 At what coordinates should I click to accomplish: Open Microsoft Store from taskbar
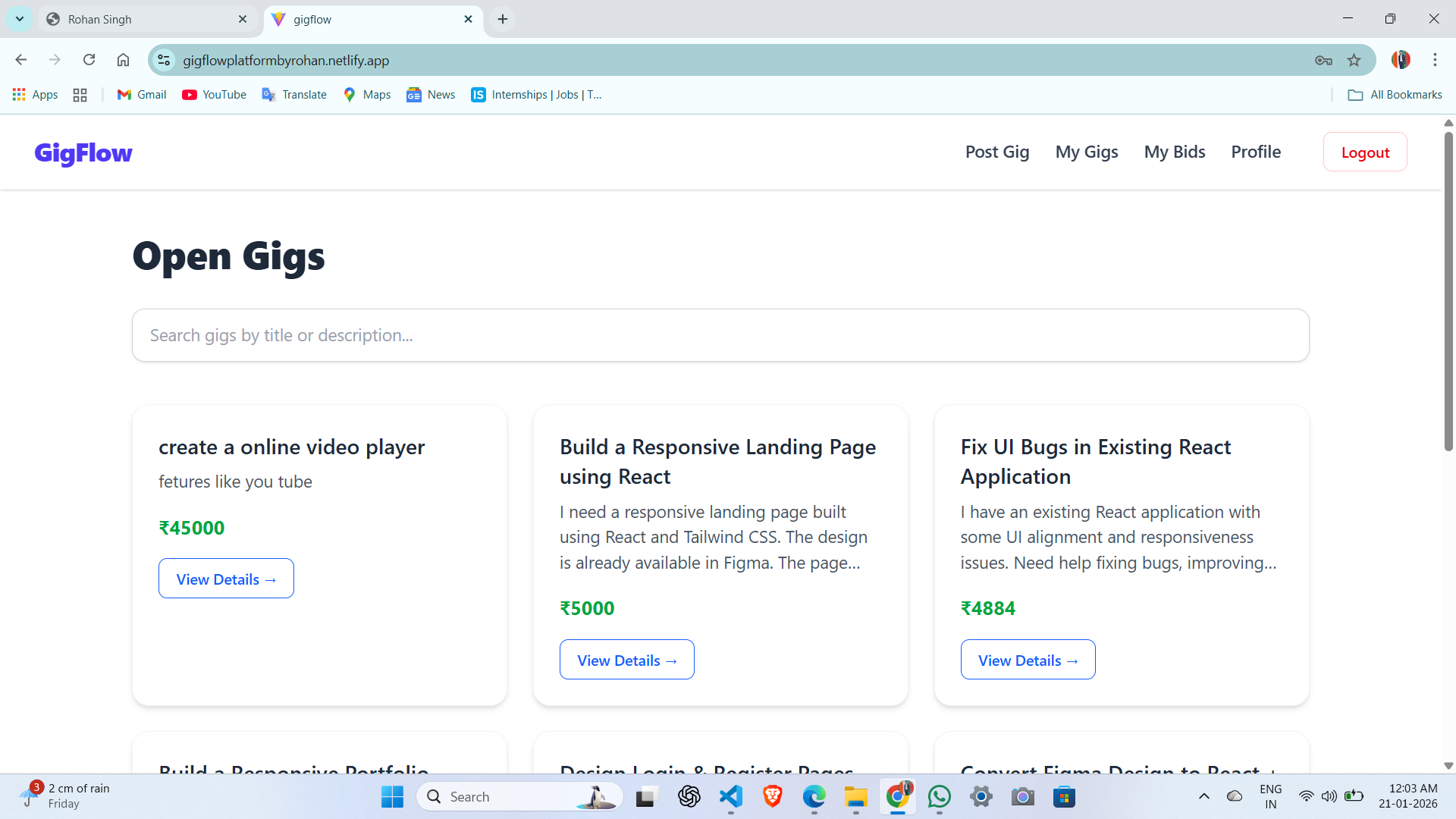pos(1064,796)
